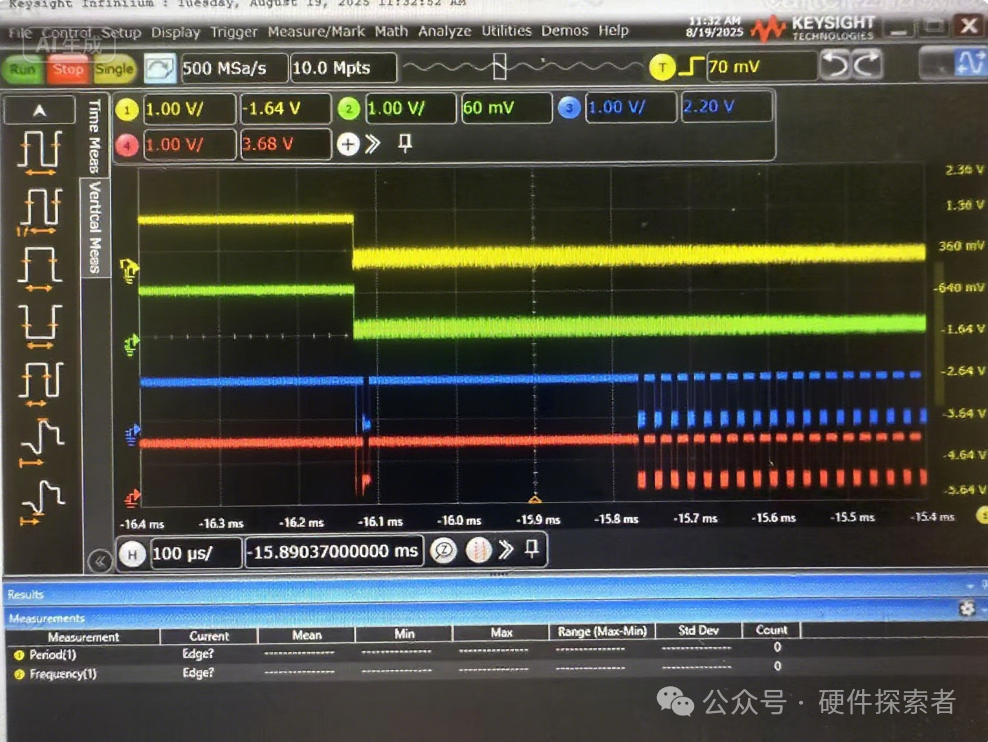
Task: Collapse measurement toolbar with up arrow
Action: pyautogui.click(x=39, y=111)
